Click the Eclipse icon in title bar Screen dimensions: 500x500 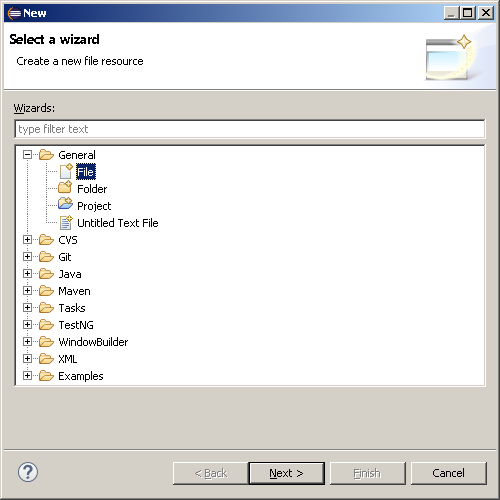click(14, 13)
